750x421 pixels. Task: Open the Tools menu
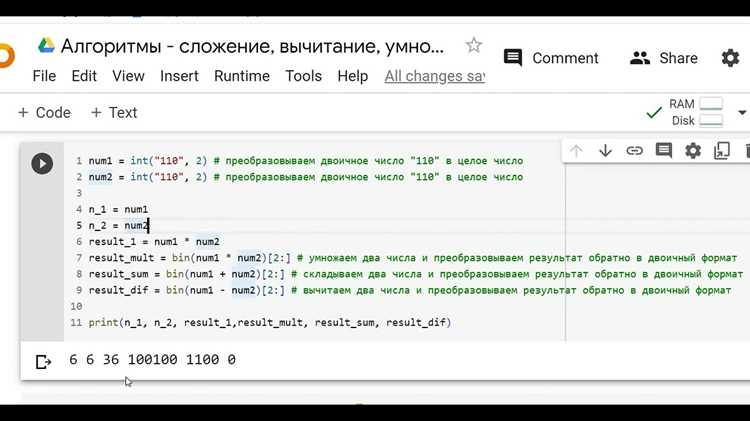303,76
